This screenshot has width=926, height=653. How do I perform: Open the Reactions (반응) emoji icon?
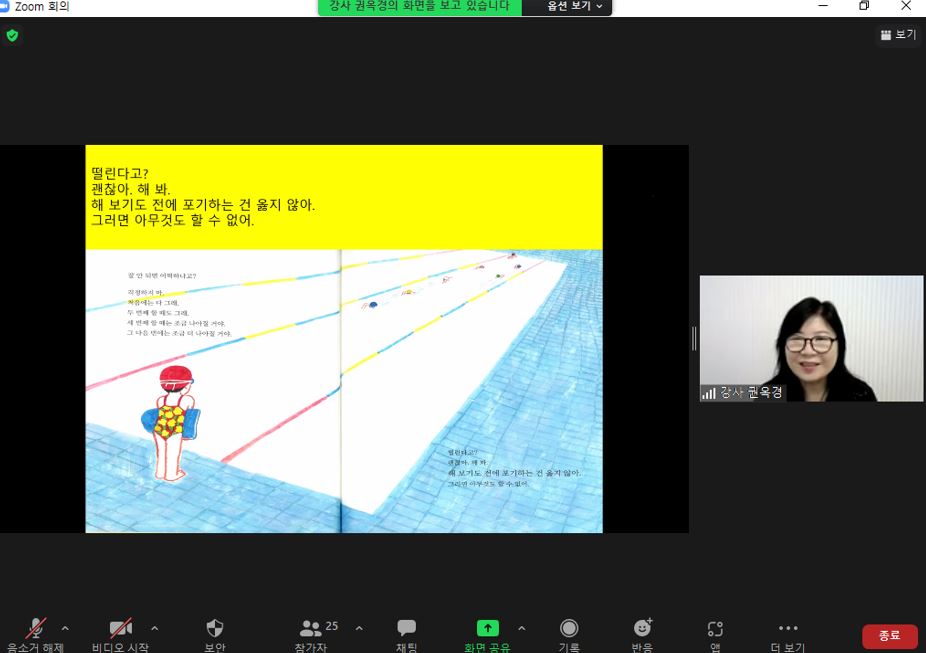(x=642, y=629)
